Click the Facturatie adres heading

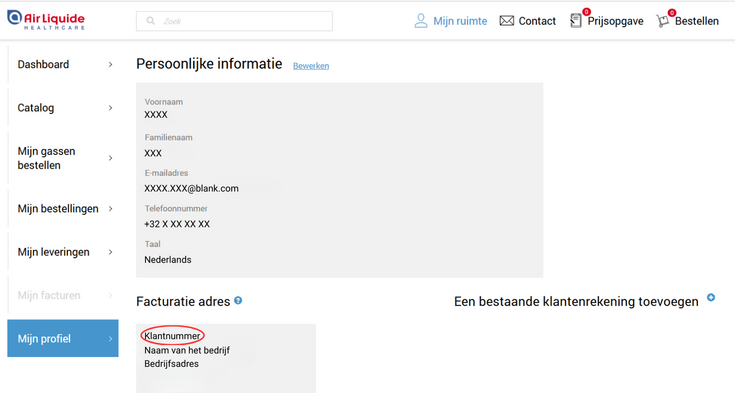183,302
